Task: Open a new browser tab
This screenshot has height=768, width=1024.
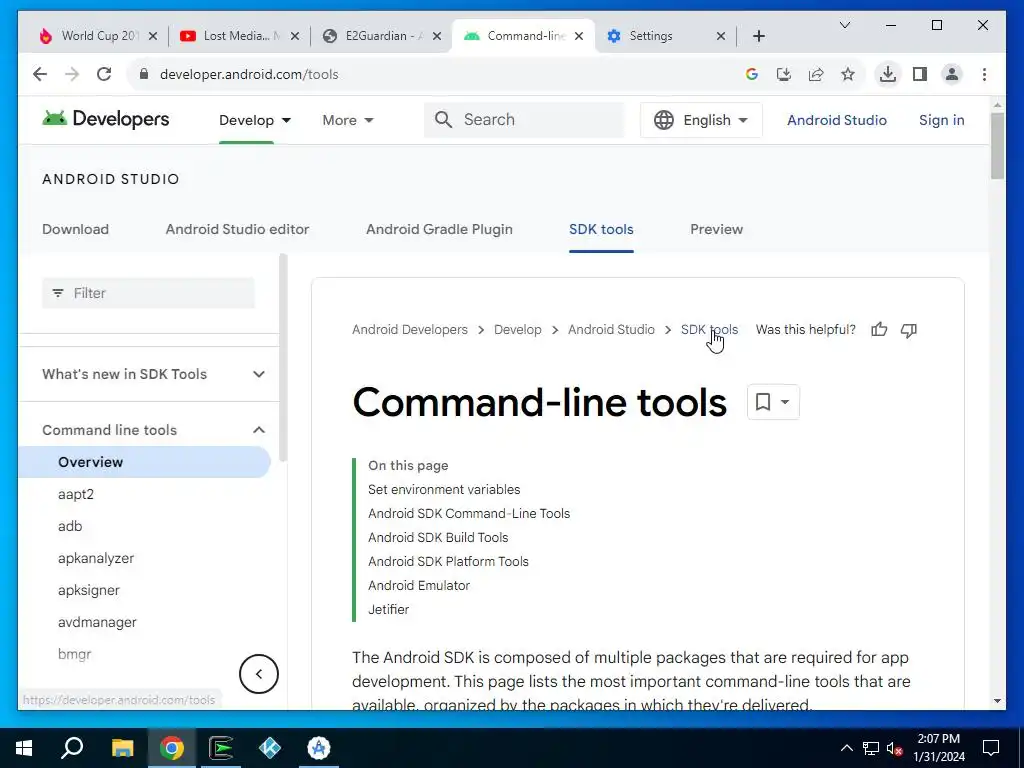Action: pos(759,36)
